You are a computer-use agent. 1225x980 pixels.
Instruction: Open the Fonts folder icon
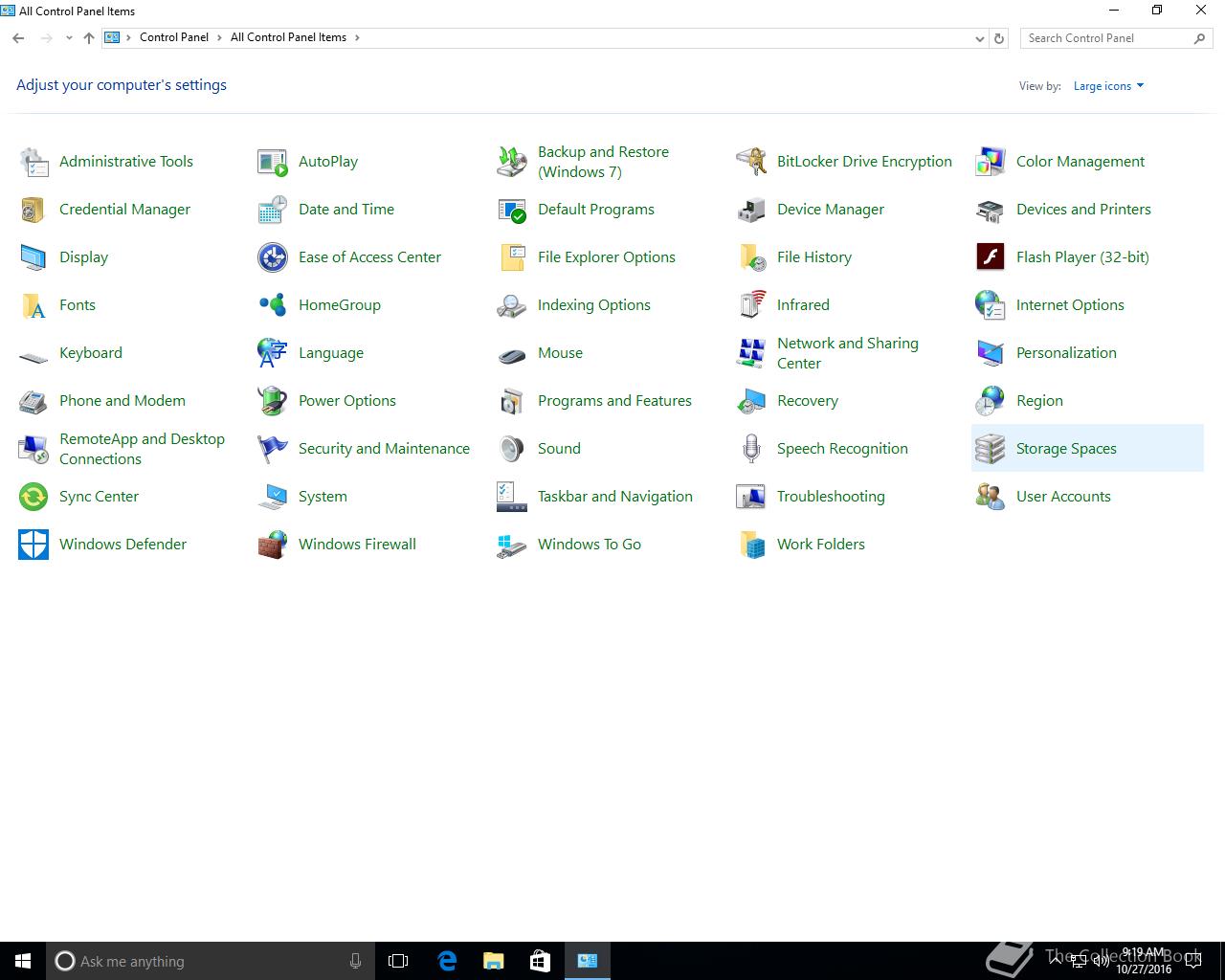33,305
